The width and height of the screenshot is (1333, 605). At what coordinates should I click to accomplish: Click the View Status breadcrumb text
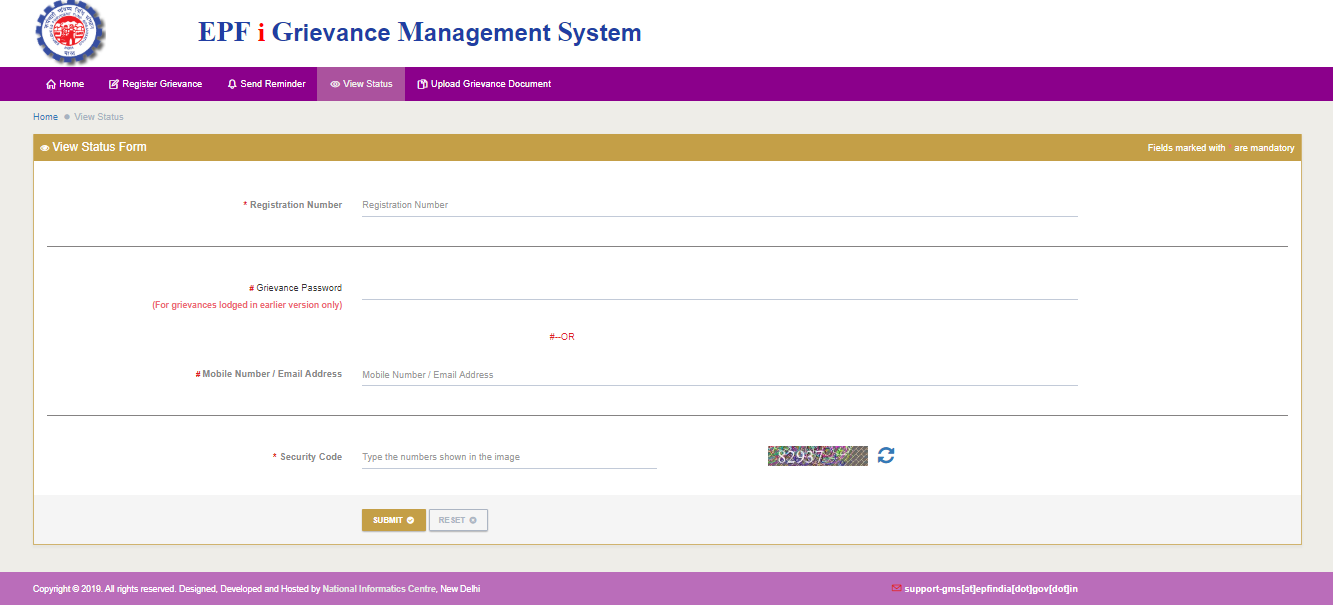[99, 117]
